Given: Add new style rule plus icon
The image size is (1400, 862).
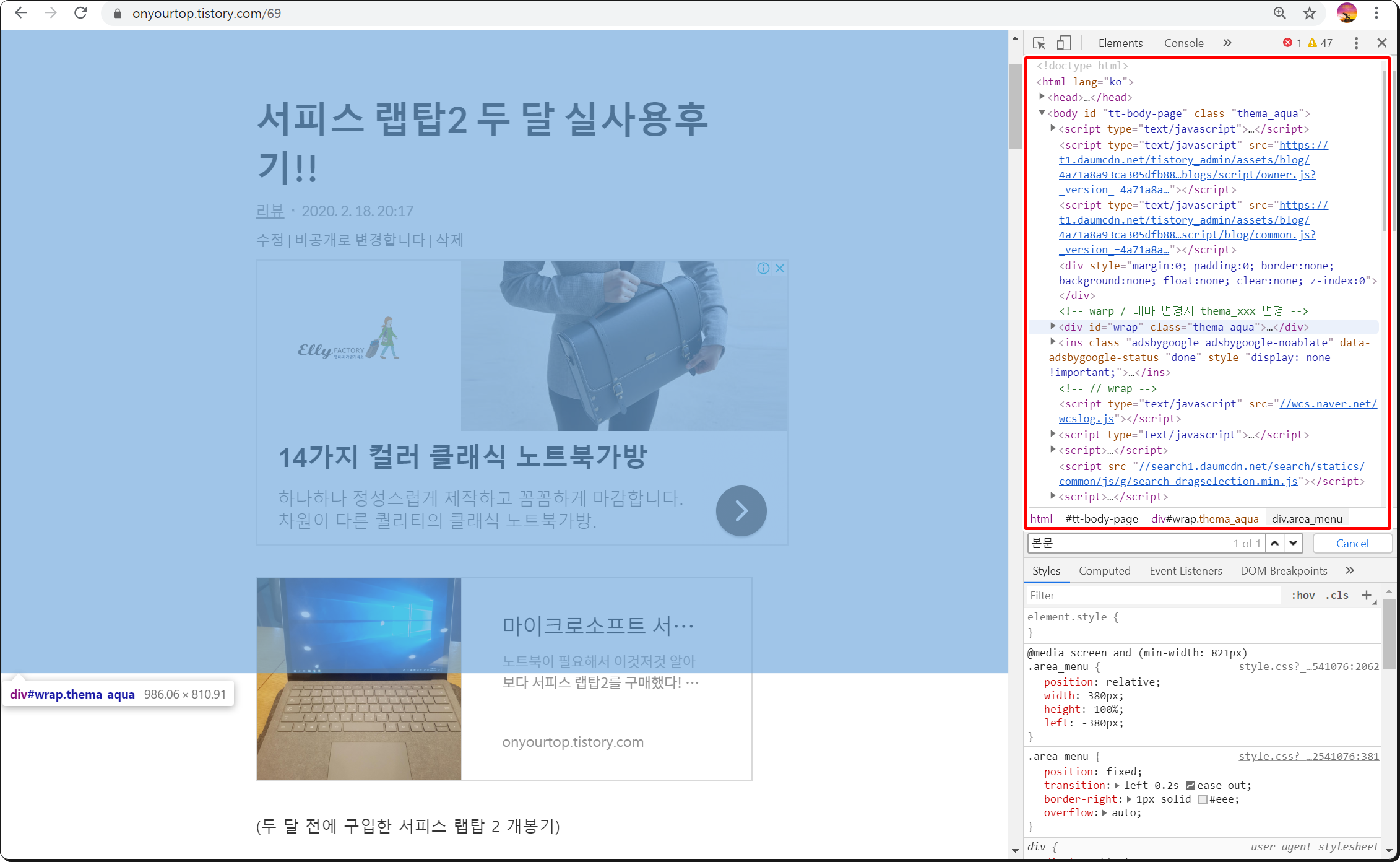Looking at the screenshot, I should pos(1367,595).
